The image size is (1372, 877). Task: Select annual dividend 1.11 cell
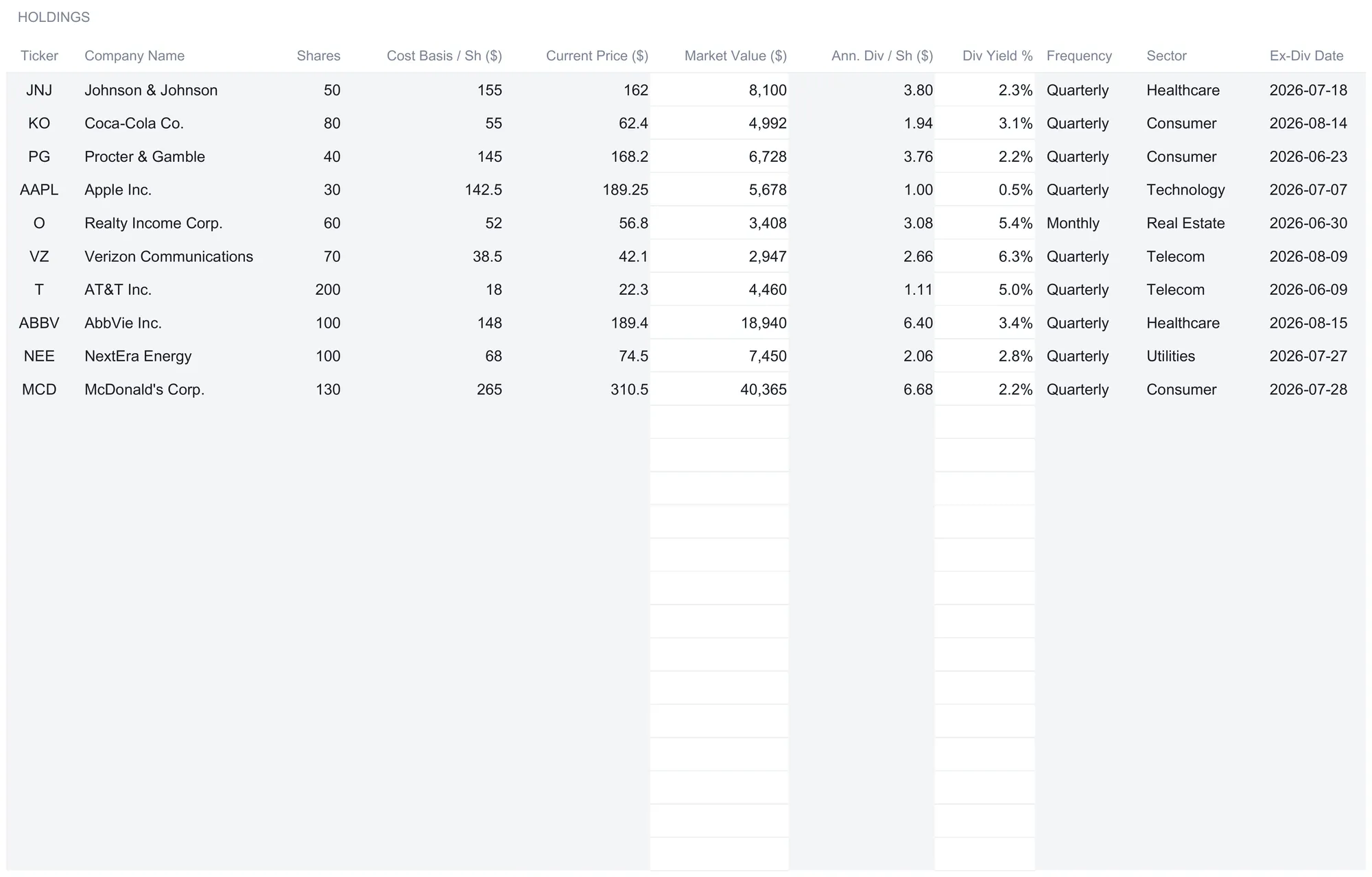pyautogui.click(x=862, y=289)
